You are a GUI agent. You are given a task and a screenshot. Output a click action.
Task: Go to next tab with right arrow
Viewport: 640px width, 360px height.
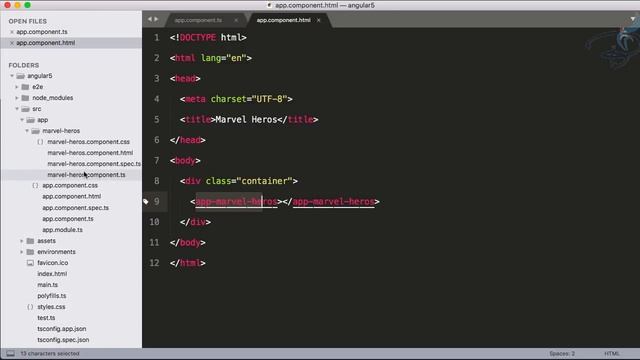[x=156, y=19]
